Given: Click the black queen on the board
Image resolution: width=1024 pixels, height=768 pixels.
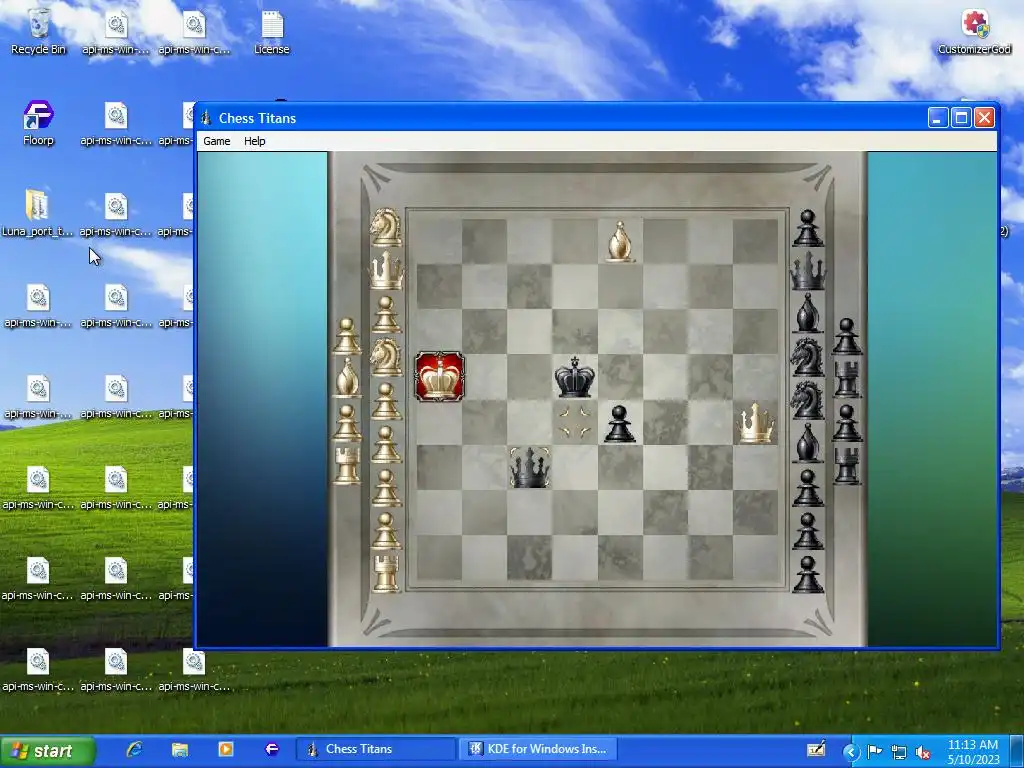Looking at the screenshot, I should pyautogui.click(x=530, y=467).
